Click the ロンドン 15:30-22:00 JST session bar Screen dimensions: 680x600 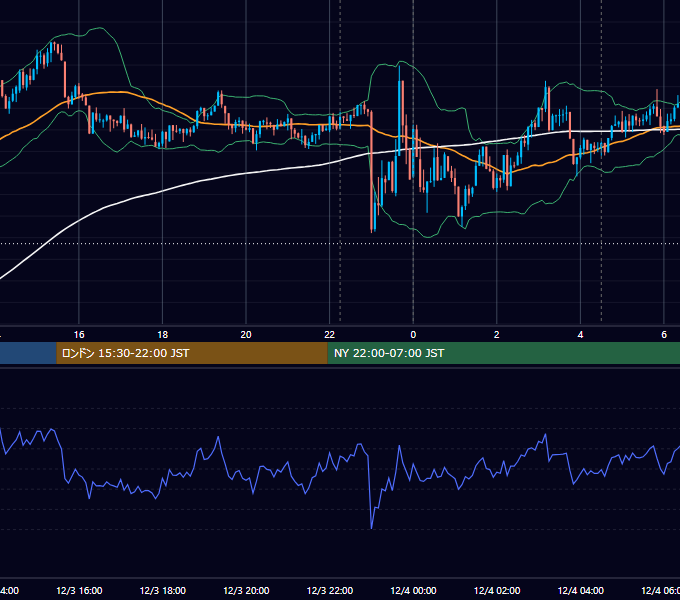click(x=192, y=353)
